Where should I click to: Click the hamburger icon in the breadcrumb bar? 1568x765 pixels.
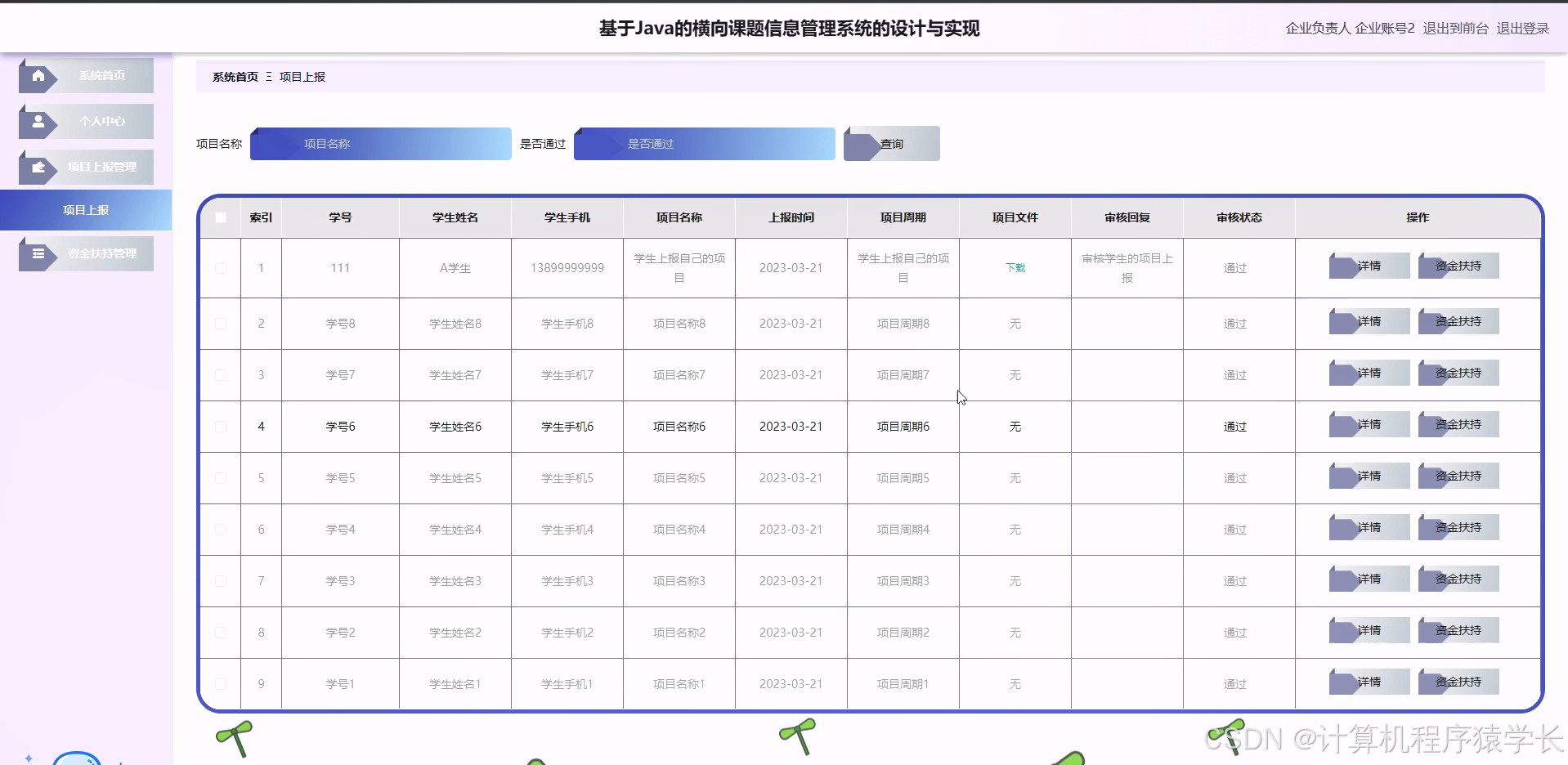tap(267, 76)
